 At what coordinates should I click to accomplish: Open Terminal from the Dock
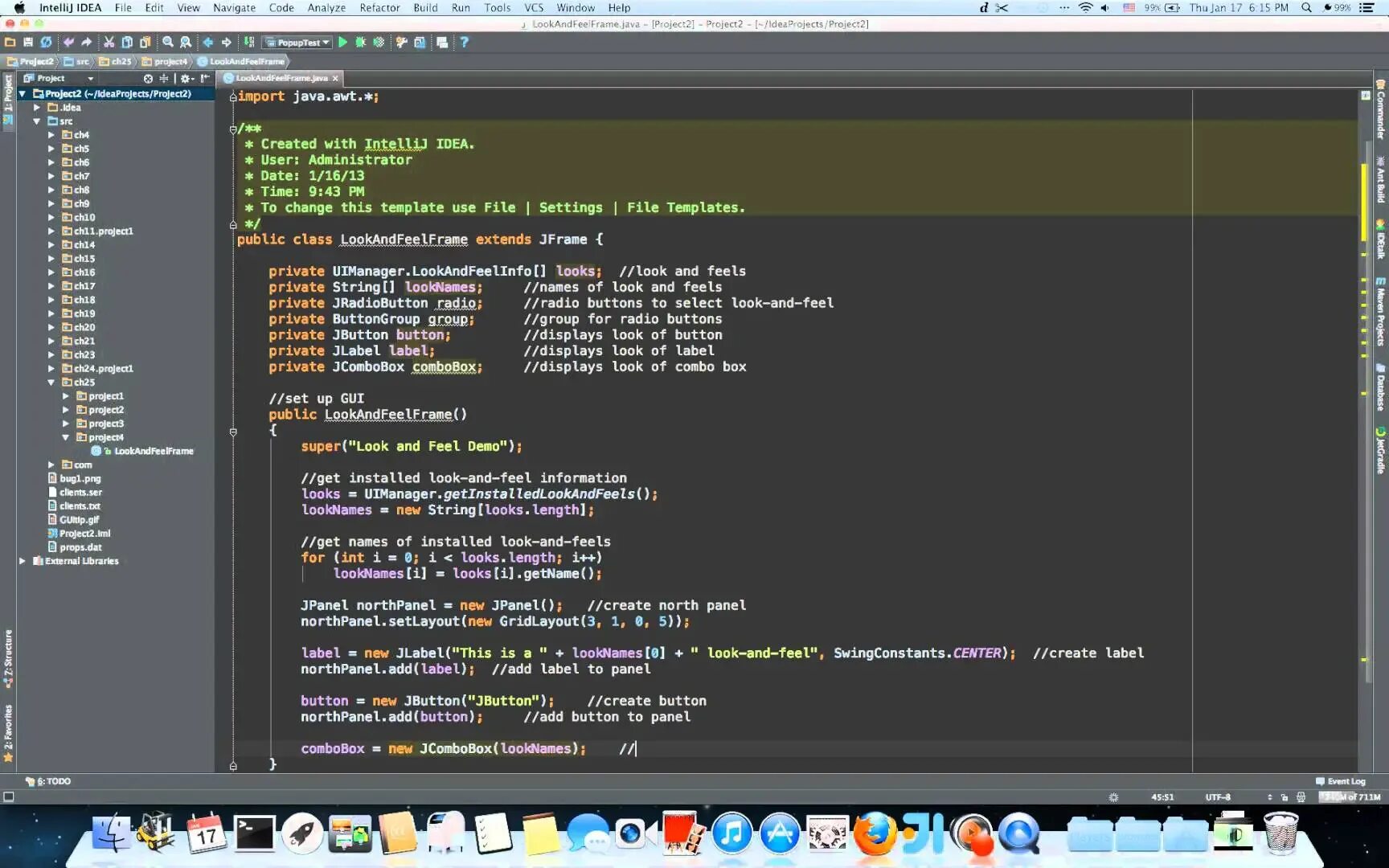click(254, 833)
